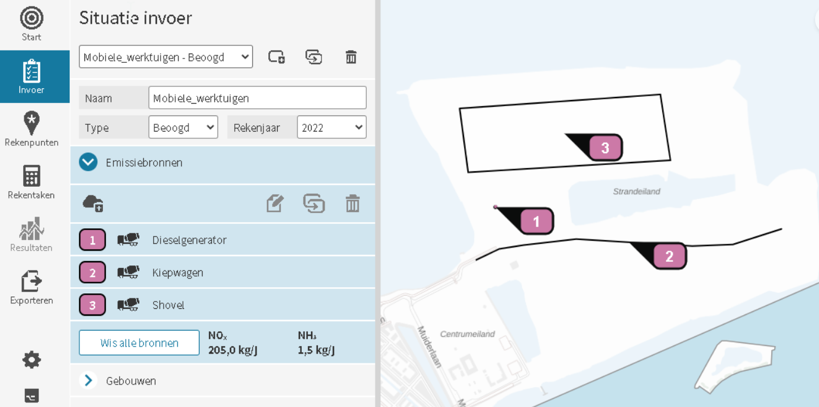Click source number badge 2 in list
The width and height of the screenshot is (819, 407).
92,273
